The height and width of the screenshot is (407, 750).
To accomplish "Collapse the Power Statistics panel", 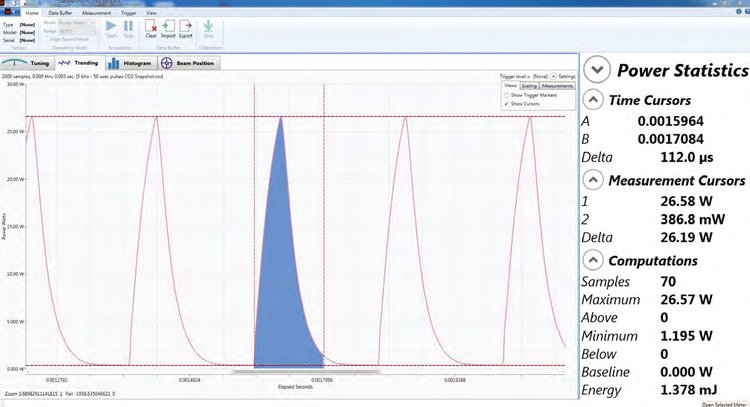I will point(599,70).
